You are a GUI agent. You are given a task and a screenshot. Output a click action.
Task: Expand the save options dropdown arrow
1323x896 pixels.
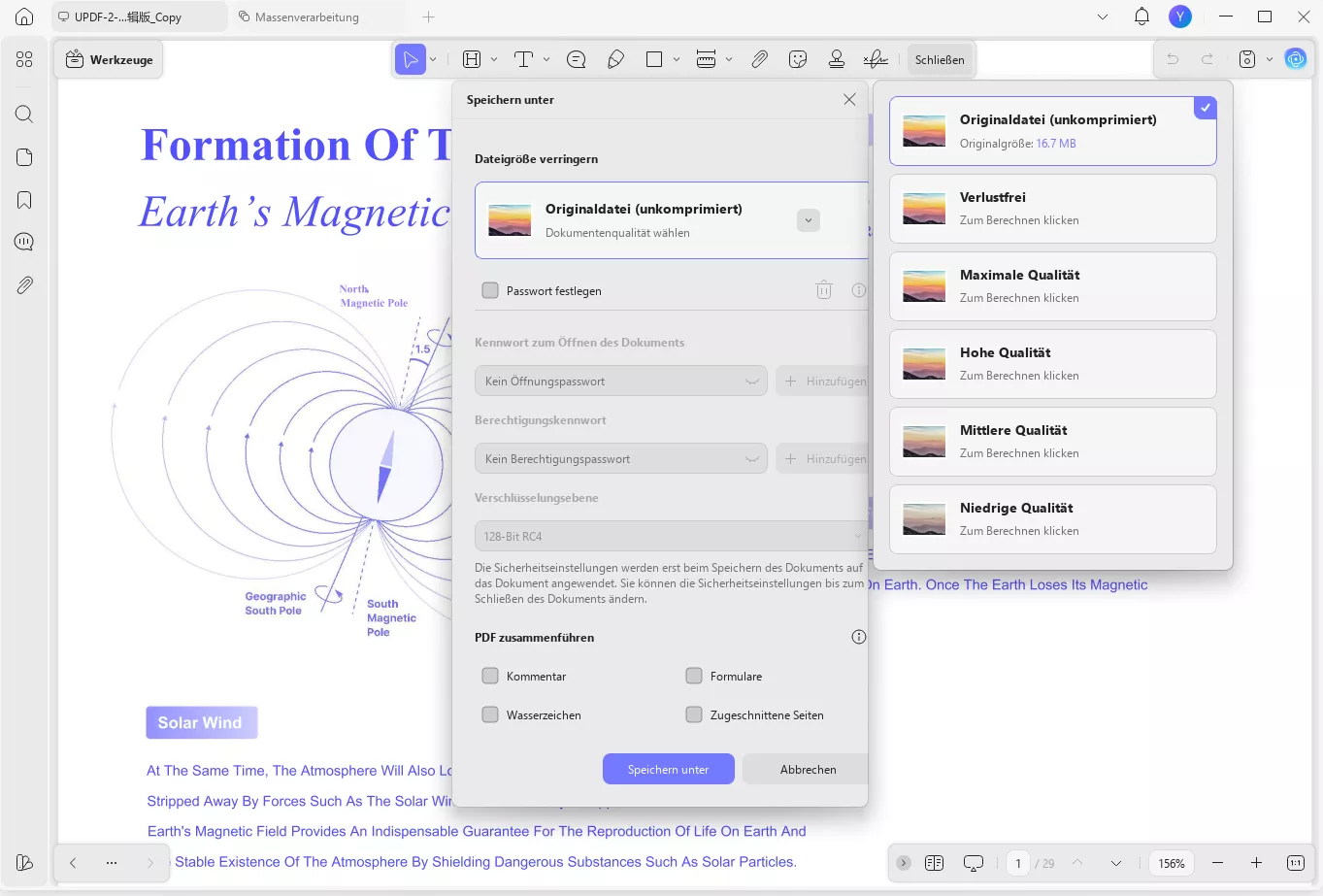1270,59
